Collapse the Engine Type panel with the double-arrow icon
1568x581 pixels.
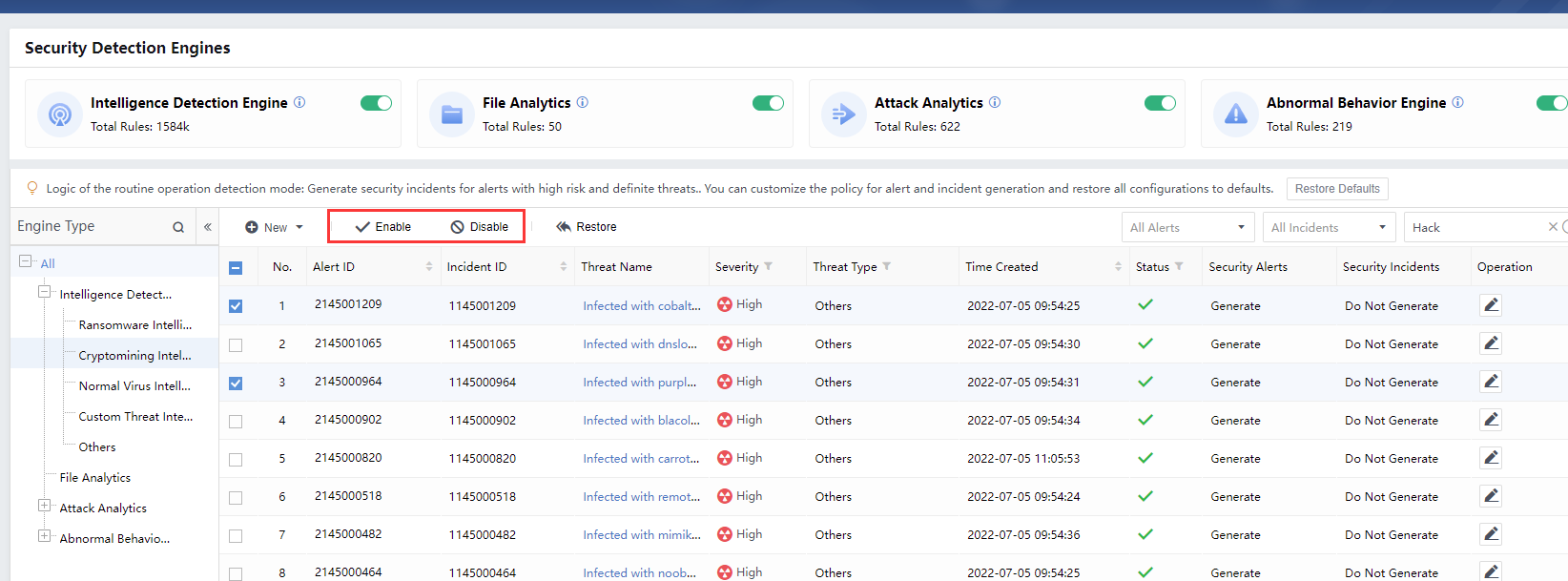coord(208,227)
